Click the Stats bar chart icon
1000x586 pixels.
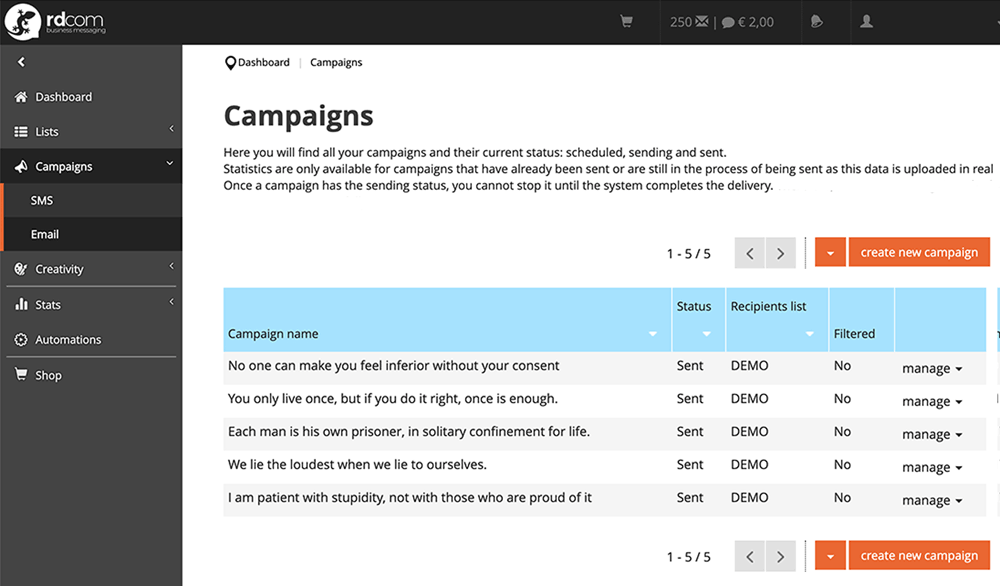pyautogui.click(x=21, y=305)
